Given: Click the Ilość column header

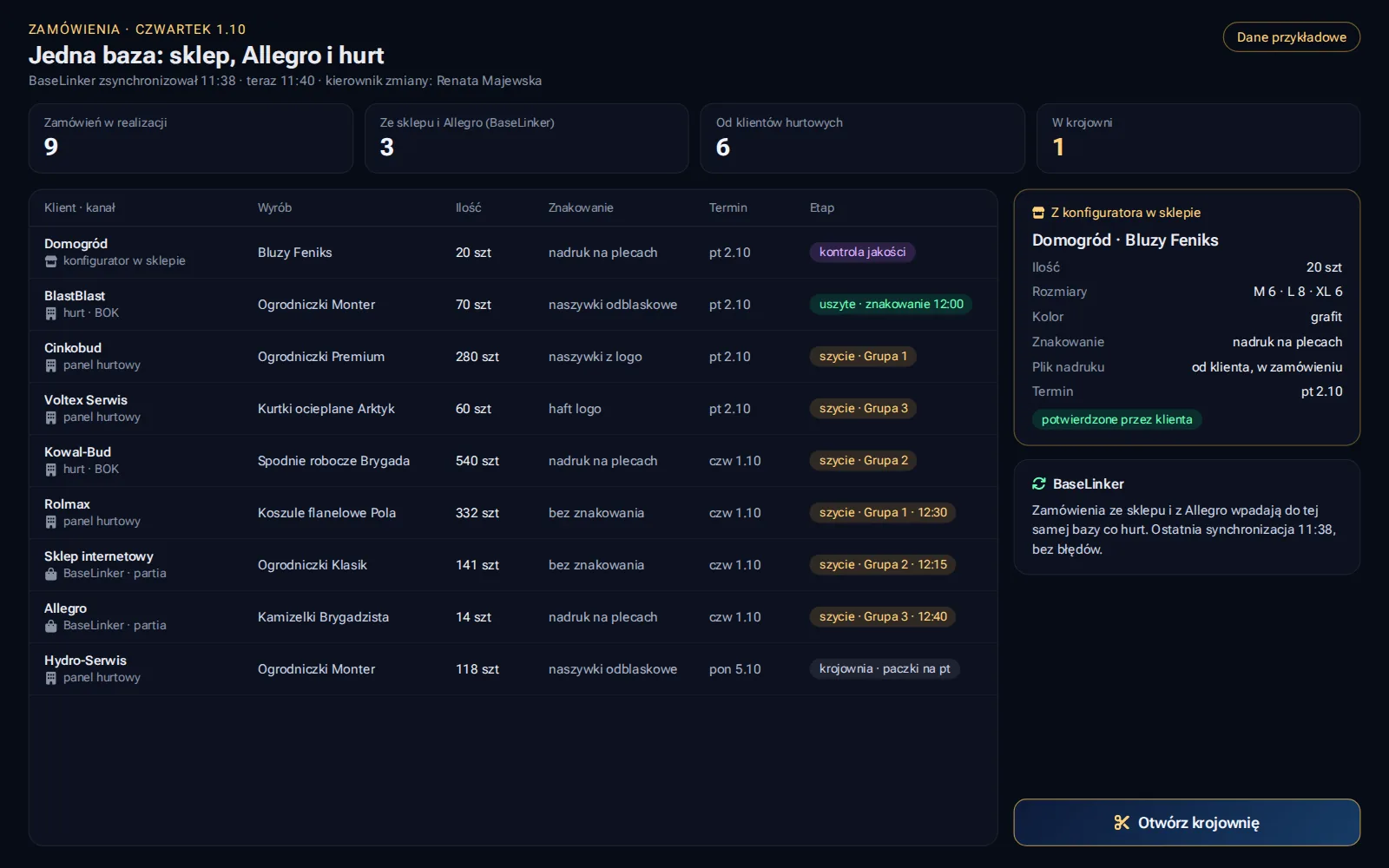Looking at the screenshot, I should pyautogui.click(x=469, y=207).
